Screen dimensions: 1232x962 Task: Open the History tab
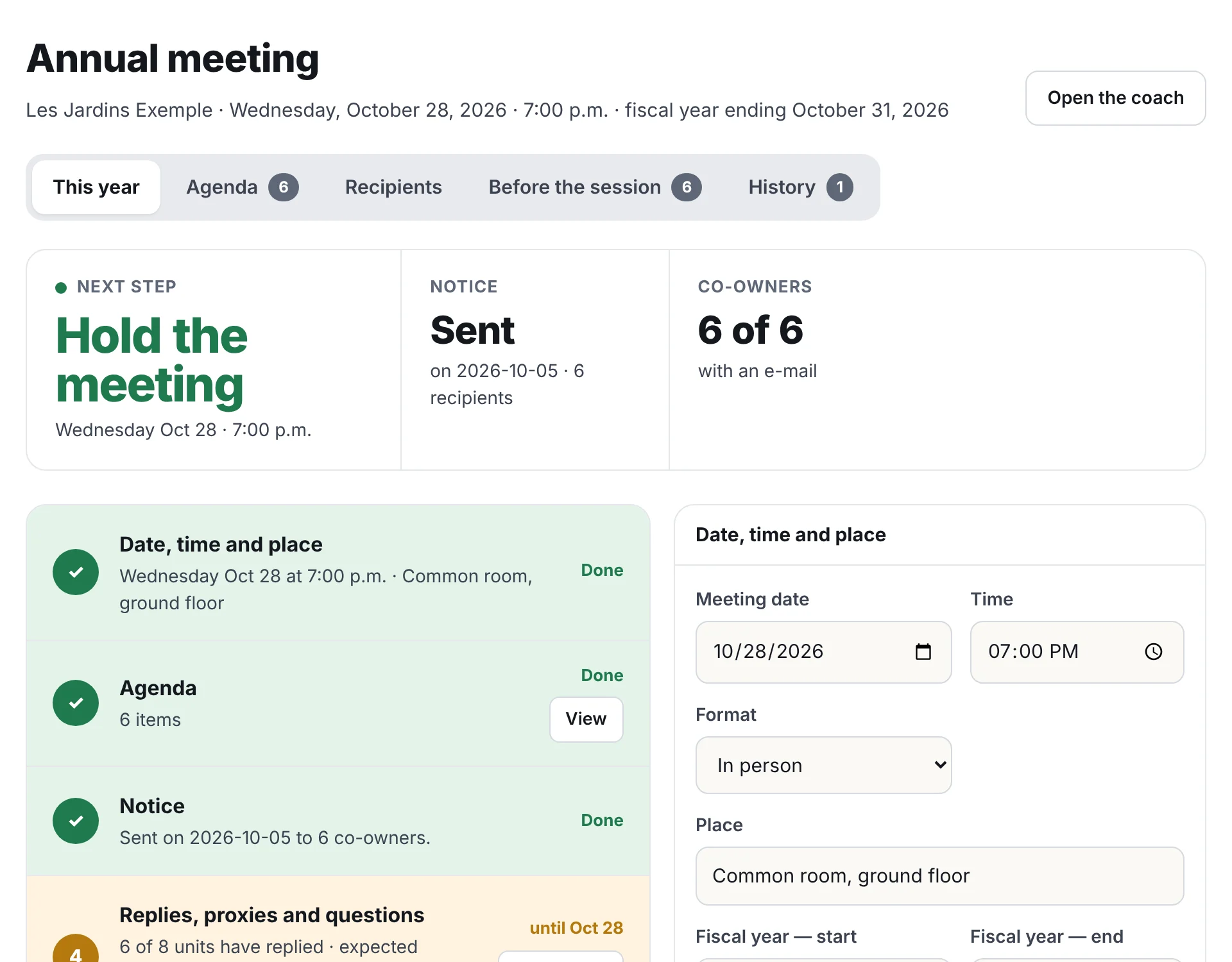tap(801, 187)
